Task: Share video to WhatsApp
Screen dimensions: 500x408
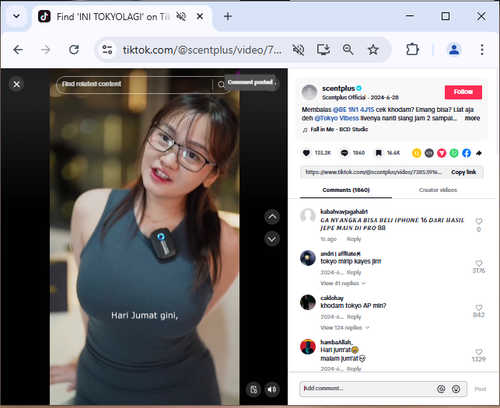Action: pos(454,153)
